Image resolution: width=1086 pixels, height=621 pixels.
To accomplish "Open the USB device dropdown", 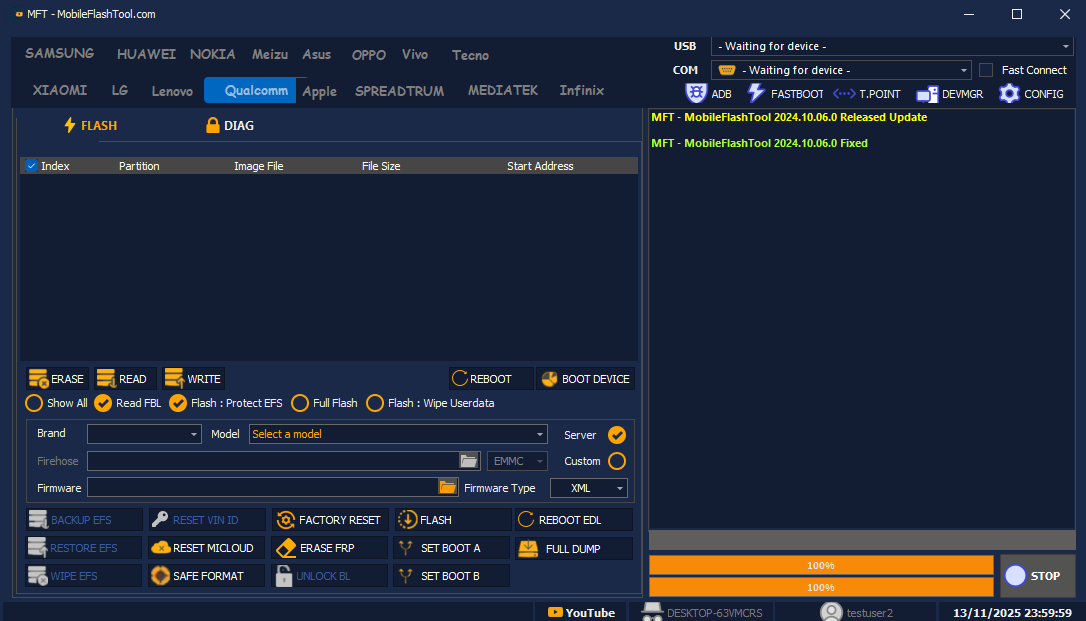I will click(892, 46).
